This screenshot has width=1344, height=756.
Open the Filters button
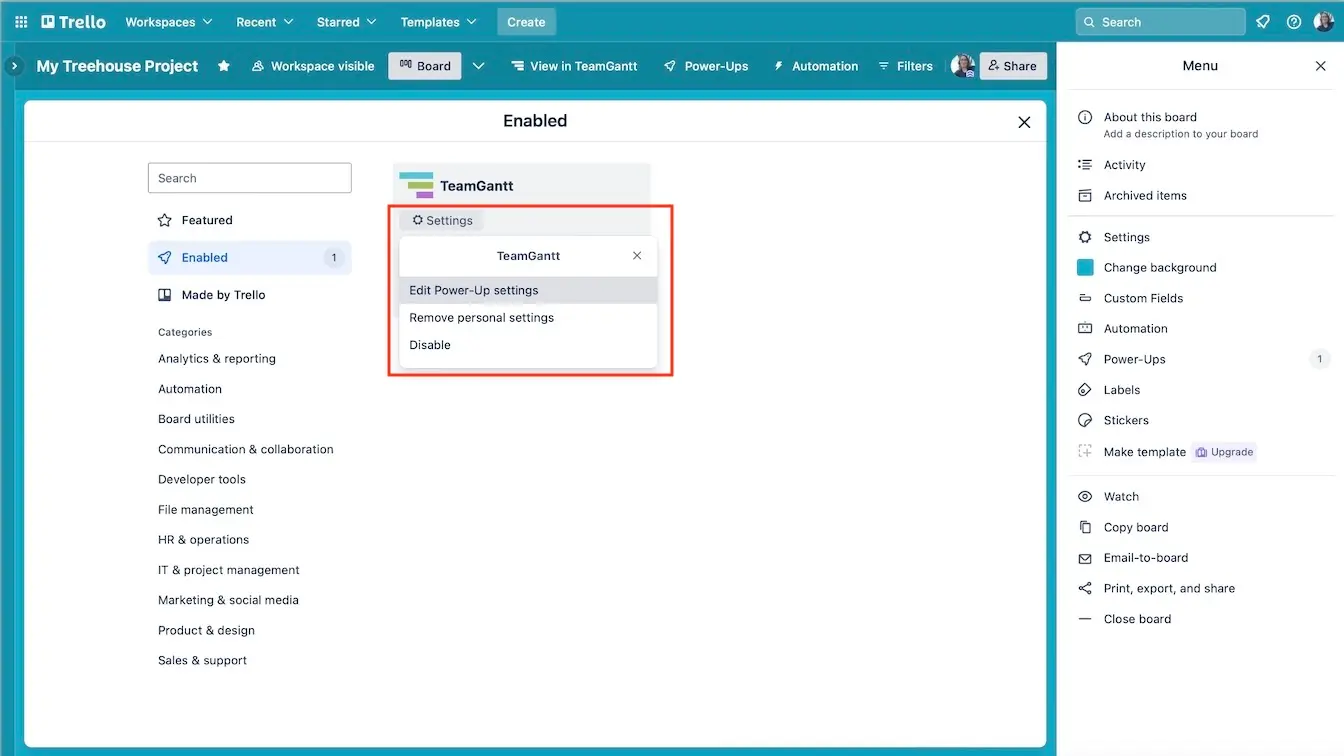[905, 66]
